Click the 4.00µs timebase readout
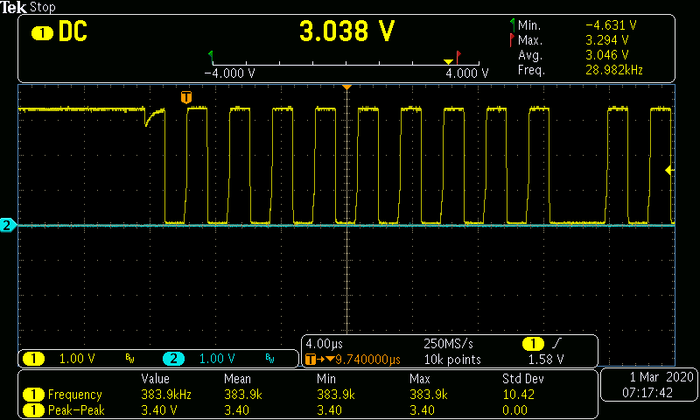The height and width of the screenshot is (420, 700). point(324,344)
